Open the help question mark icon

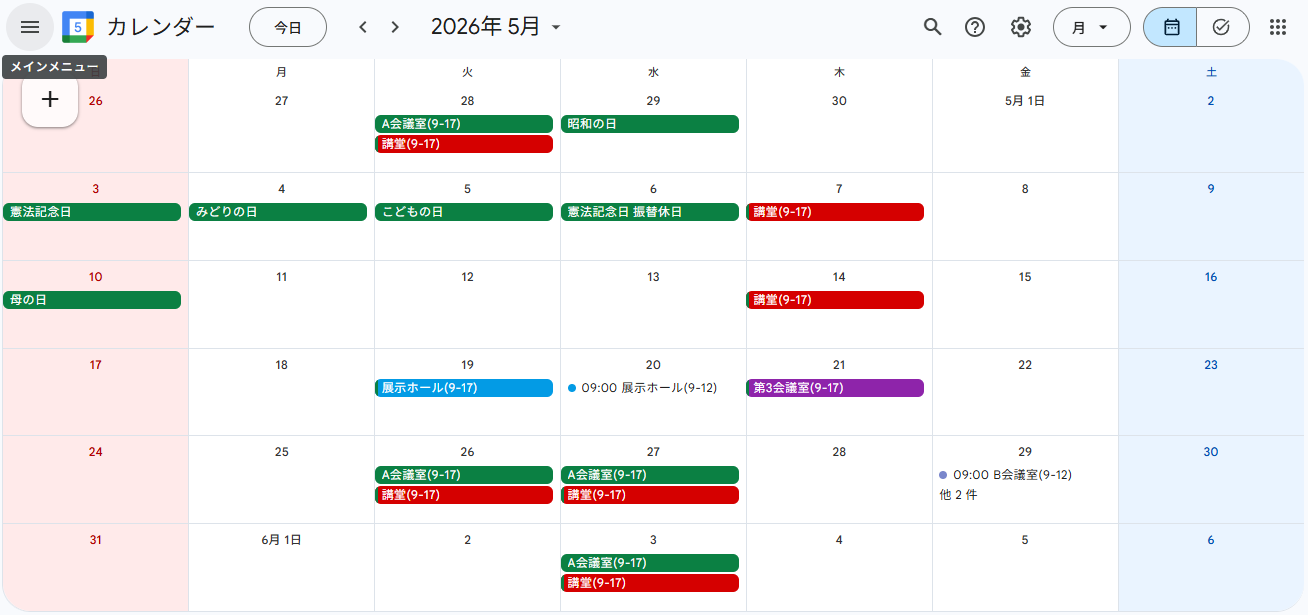[975, 27]
